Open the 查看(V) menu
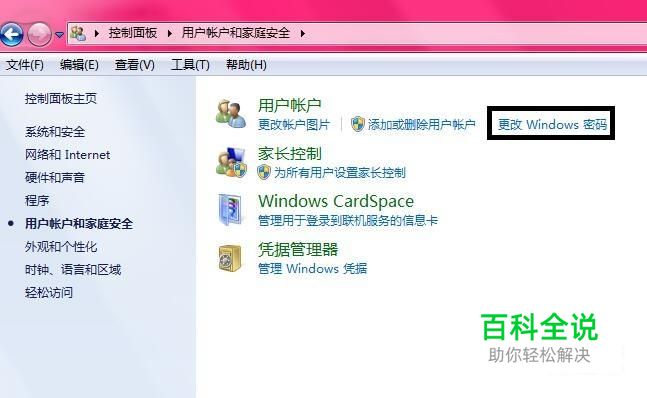Screen dimensions: 647x398 (135, 65)
